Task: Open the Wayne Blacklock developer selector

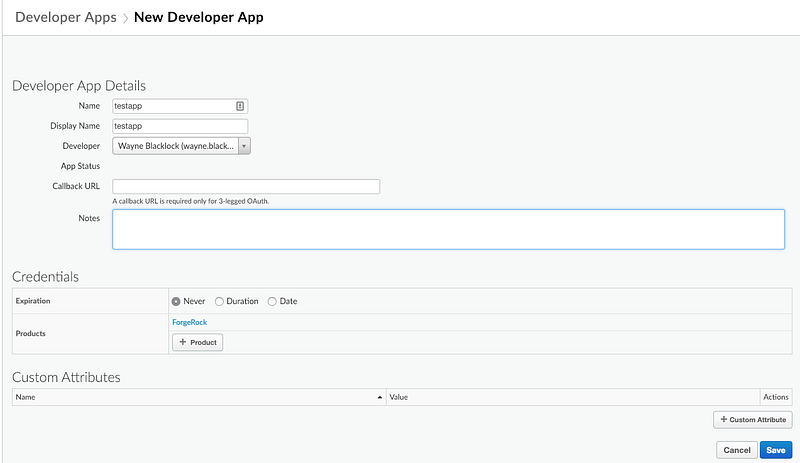Action: pos(175,146)
